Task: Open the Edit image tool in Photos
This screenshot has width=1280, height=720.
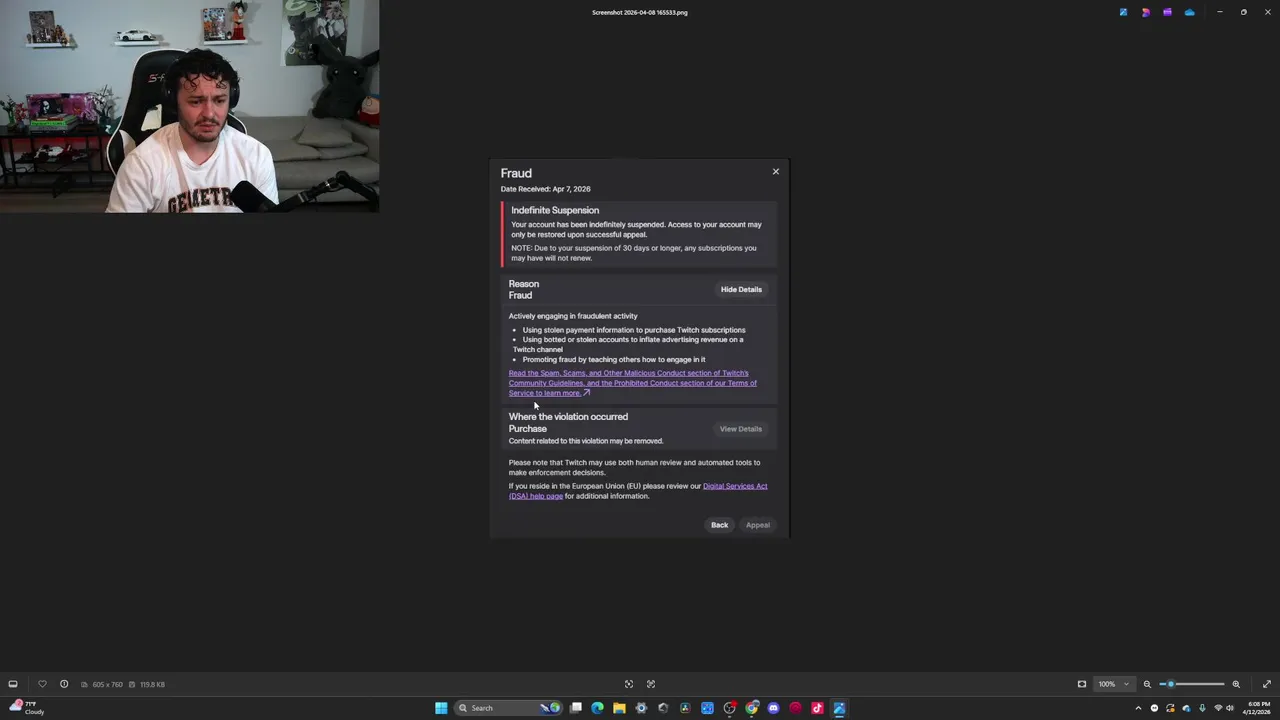Action: (x=1123, y=12)
